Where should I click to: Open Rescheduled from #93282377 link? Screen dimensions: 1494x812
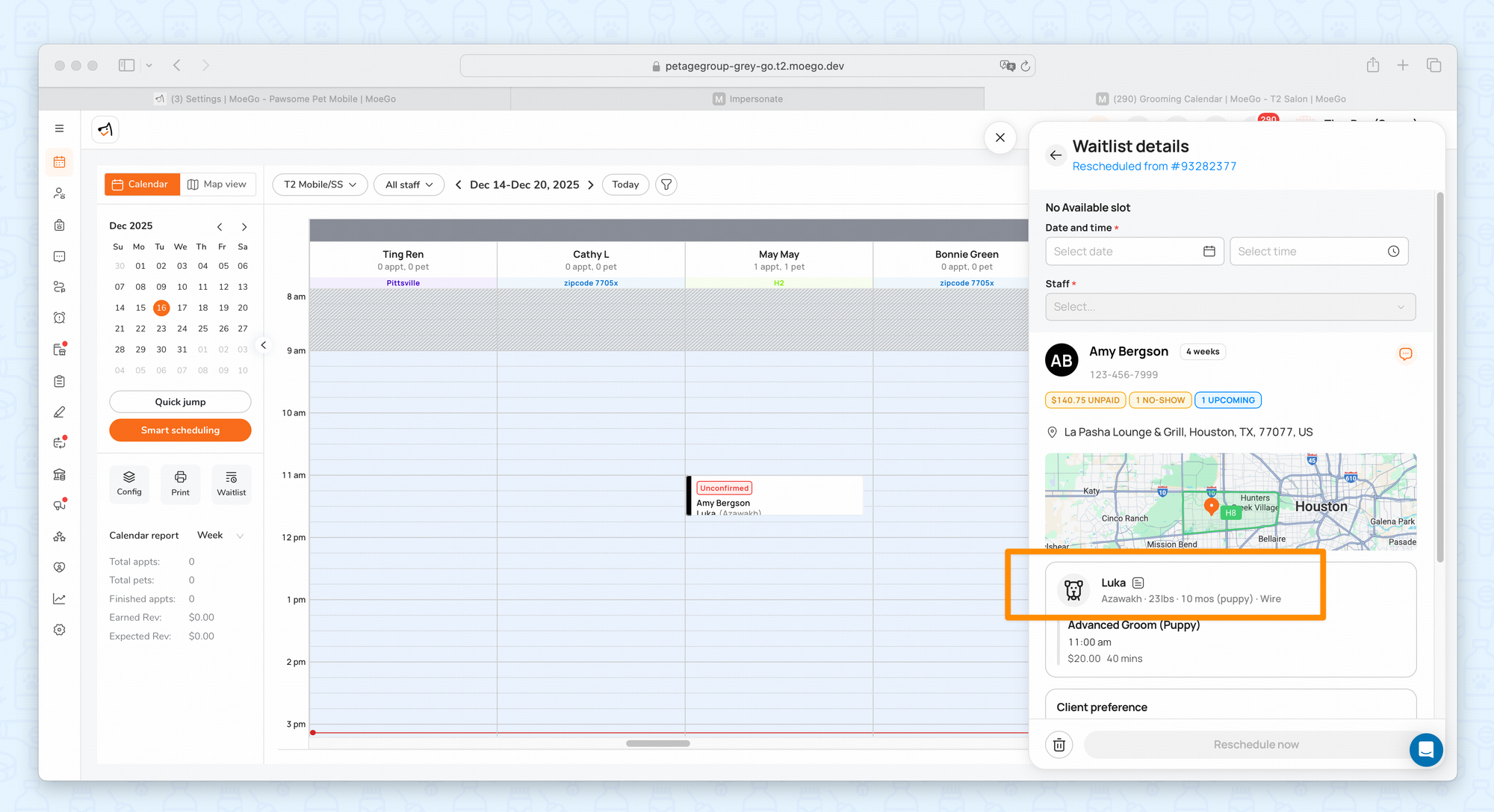point(1153,167)
